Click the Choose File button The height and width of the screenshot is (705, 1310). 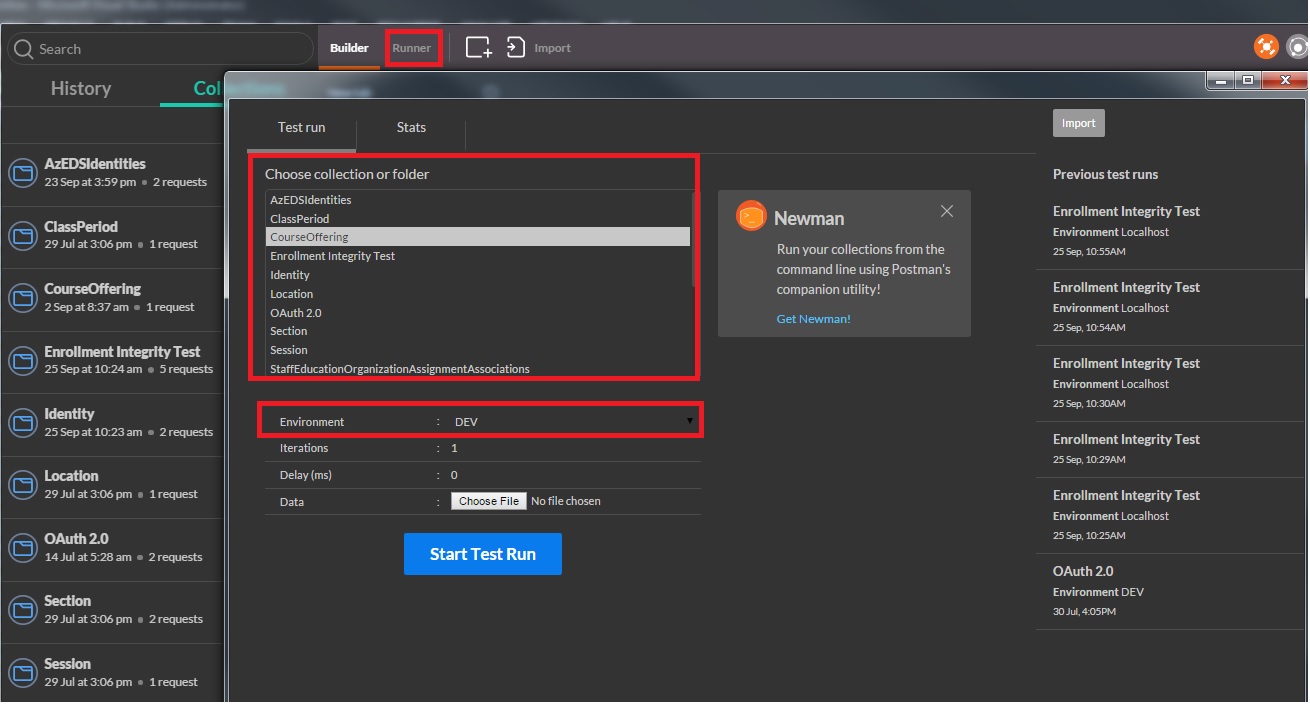[489, 501]
